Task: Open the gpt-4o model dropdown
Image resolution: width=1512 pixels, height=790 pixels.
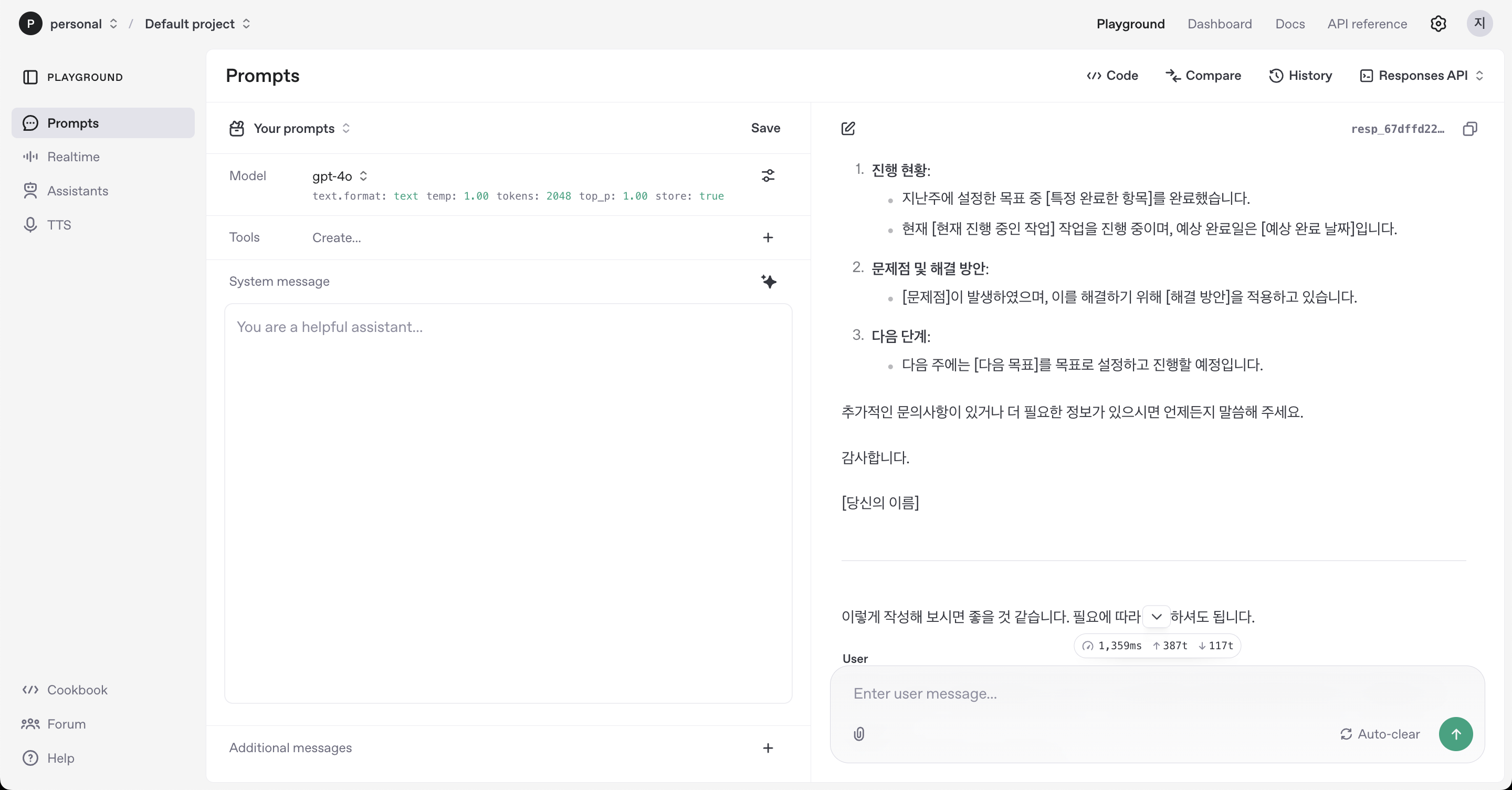Action: tap(339, 175)
